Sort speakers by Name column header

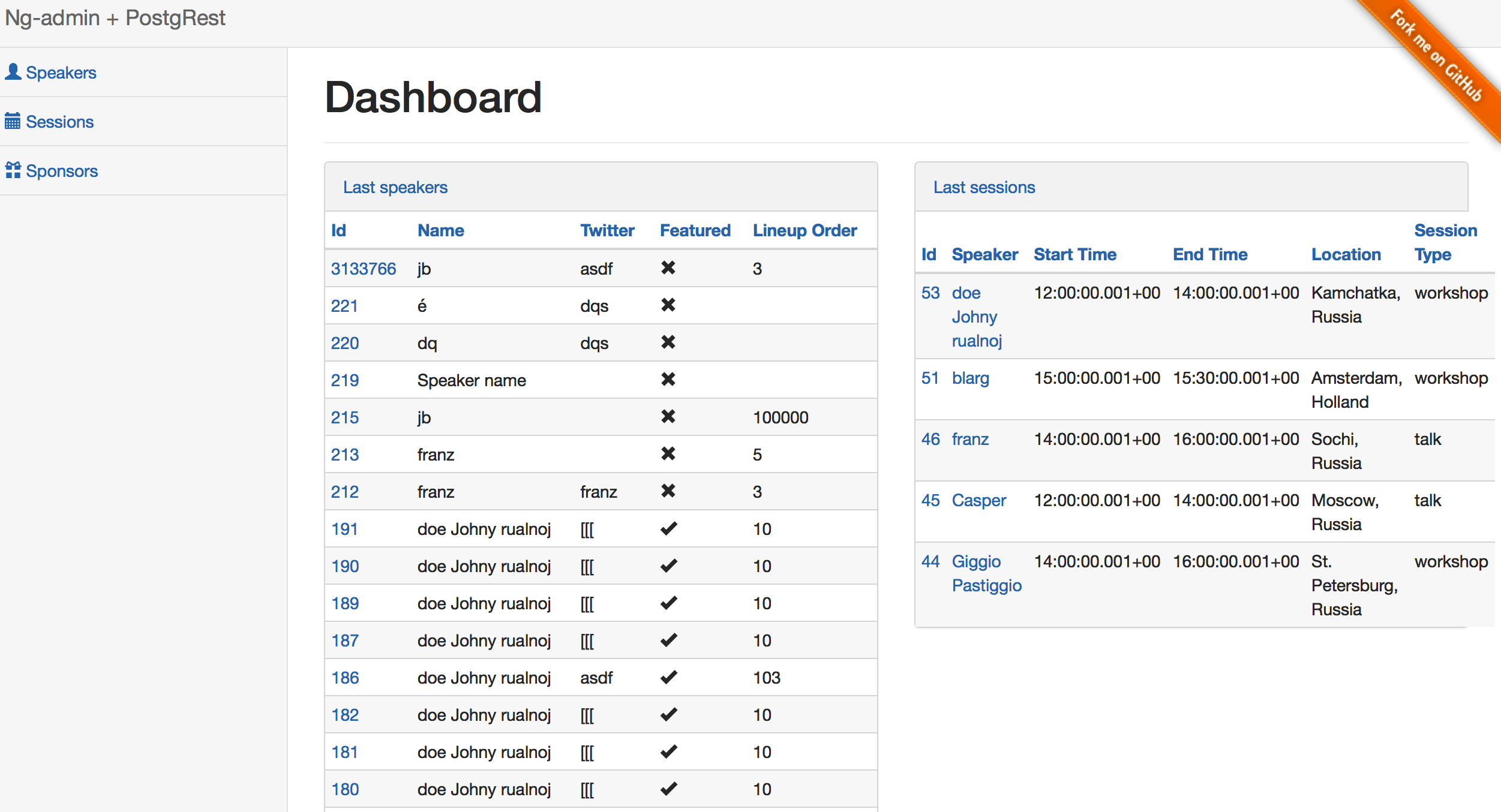coord(440,230)
